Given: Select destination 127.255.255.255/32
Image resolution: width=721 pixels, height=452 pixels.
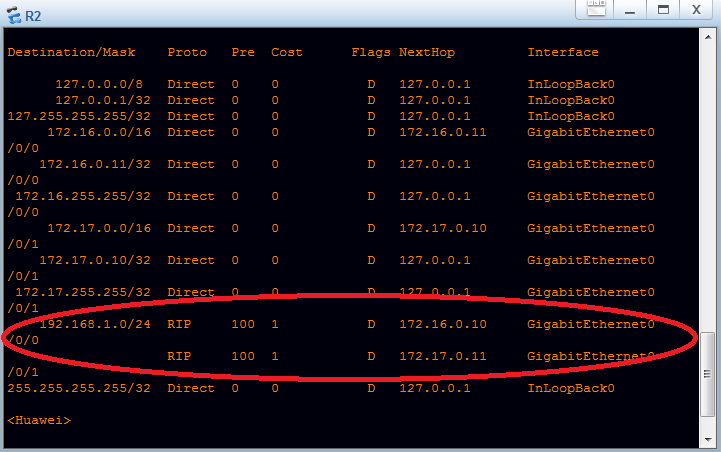Looking at the screenshot, I should pos(79,116).
